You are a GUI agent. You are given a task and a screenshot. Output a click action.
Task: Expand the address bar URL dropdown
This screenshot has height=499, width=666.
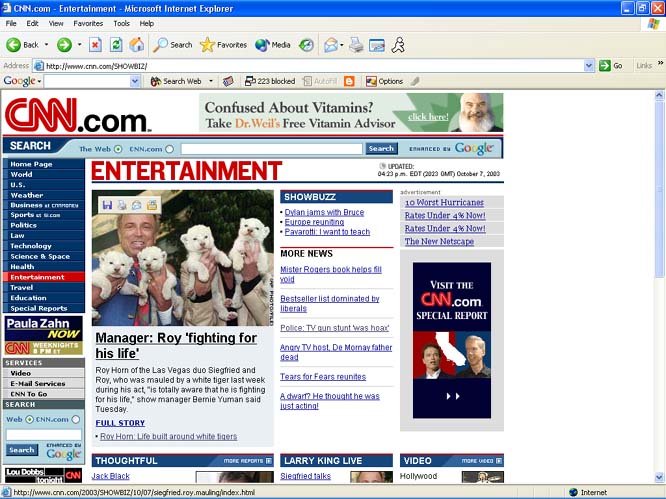(x=589, y=65)
